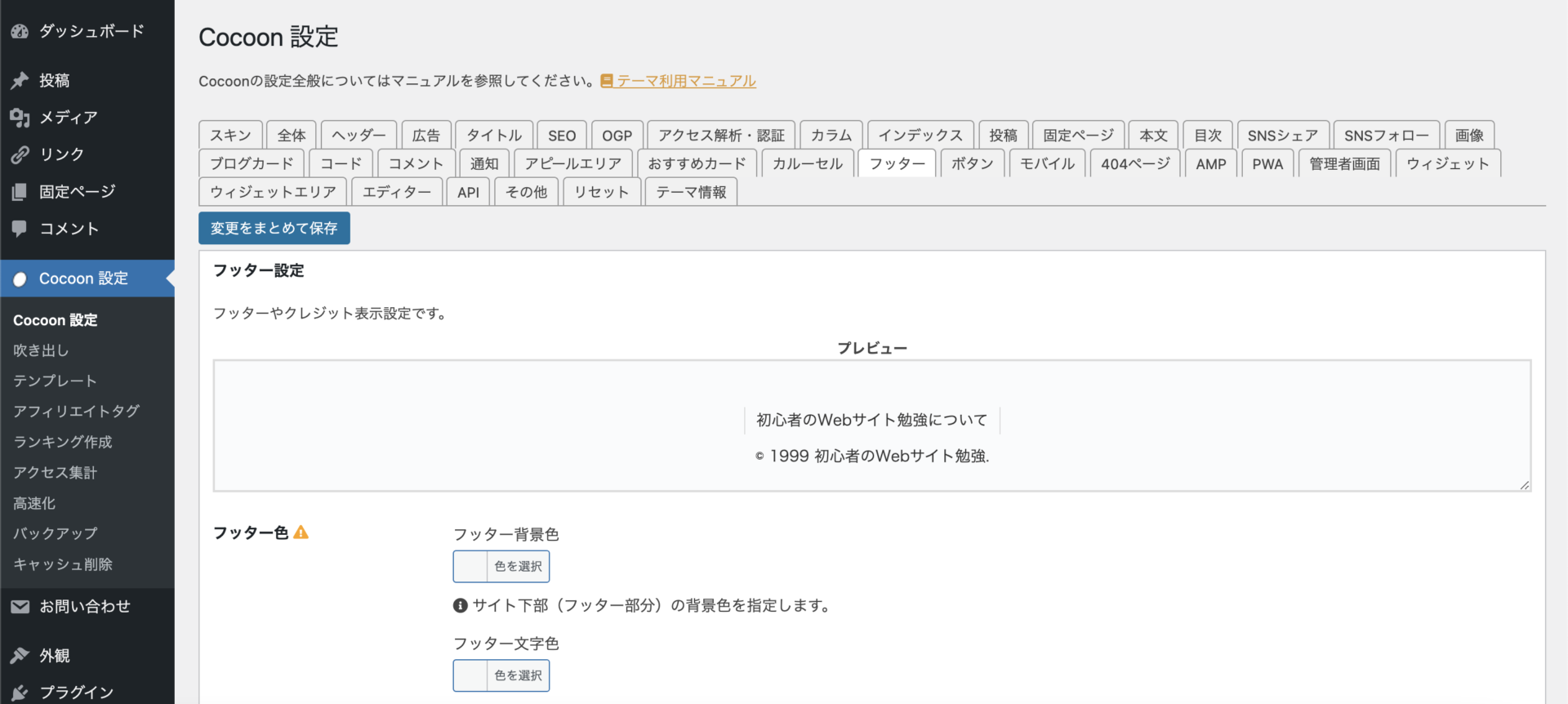Open the 固定ページ settings tab

tap(1079, 135)
